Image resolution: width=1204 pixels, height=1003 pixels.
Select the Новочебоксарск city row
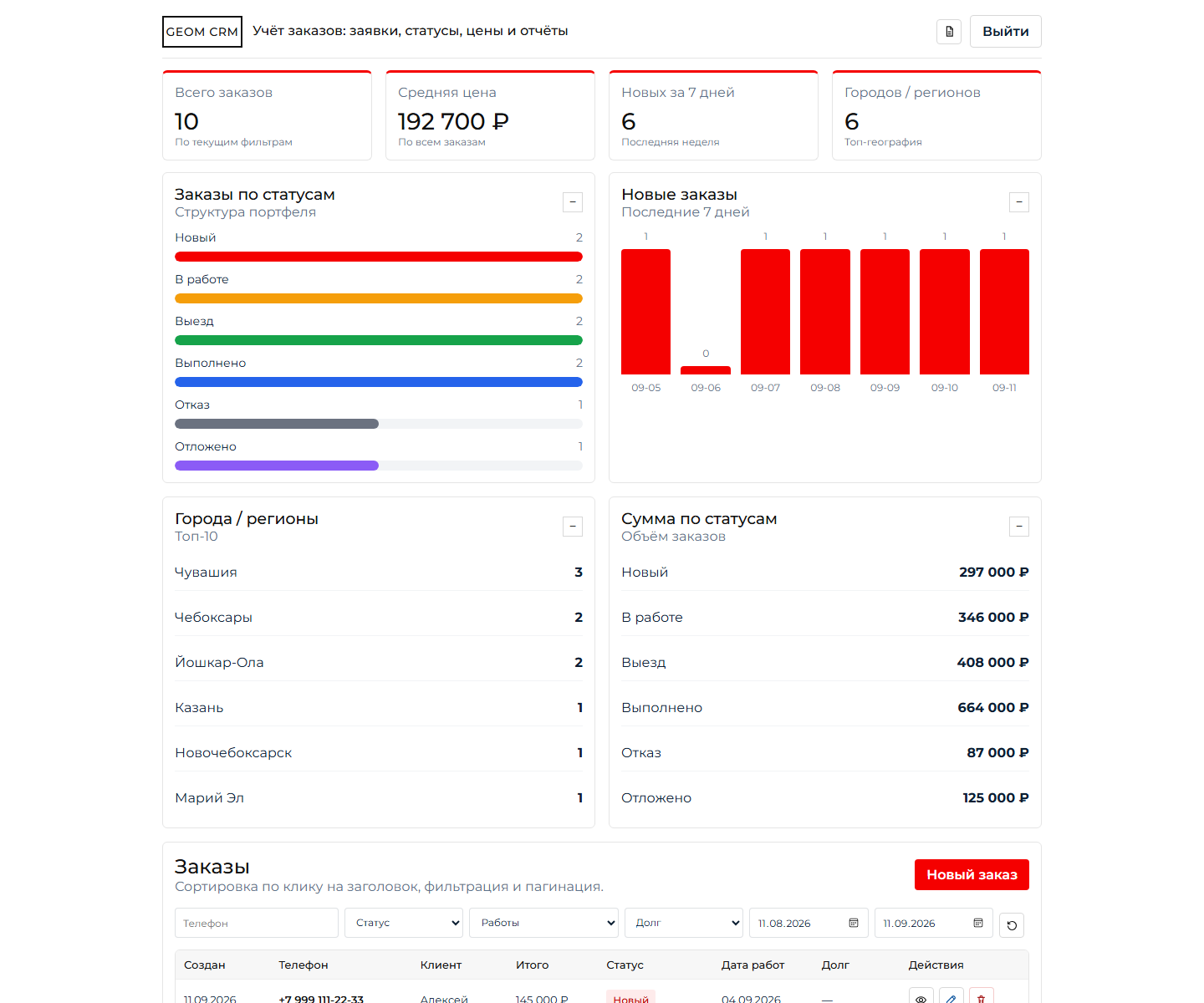379,753
